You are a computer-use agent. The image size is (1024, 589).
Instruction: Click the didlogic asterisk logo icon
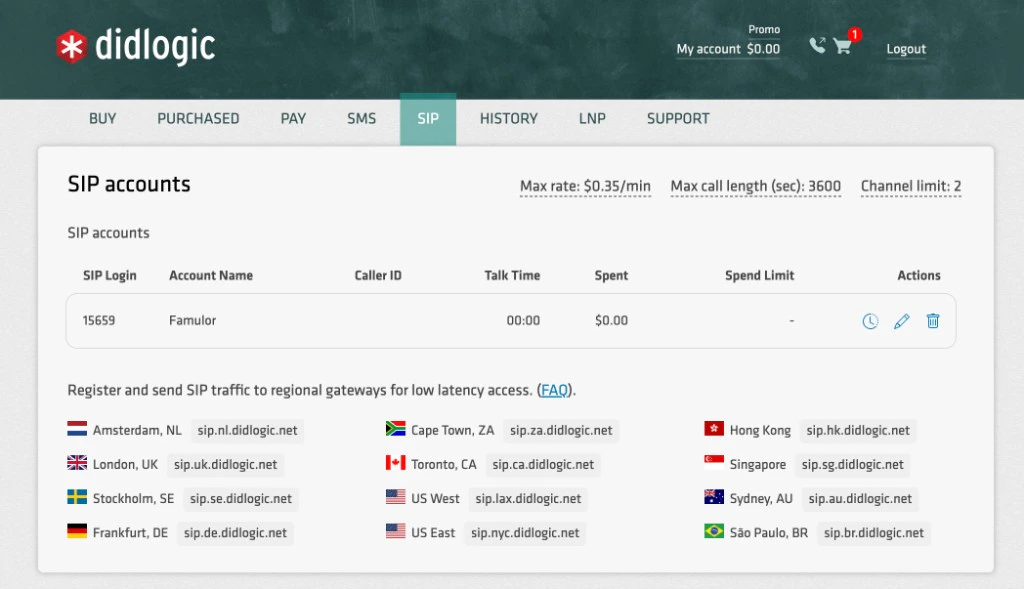pos(71,47)
